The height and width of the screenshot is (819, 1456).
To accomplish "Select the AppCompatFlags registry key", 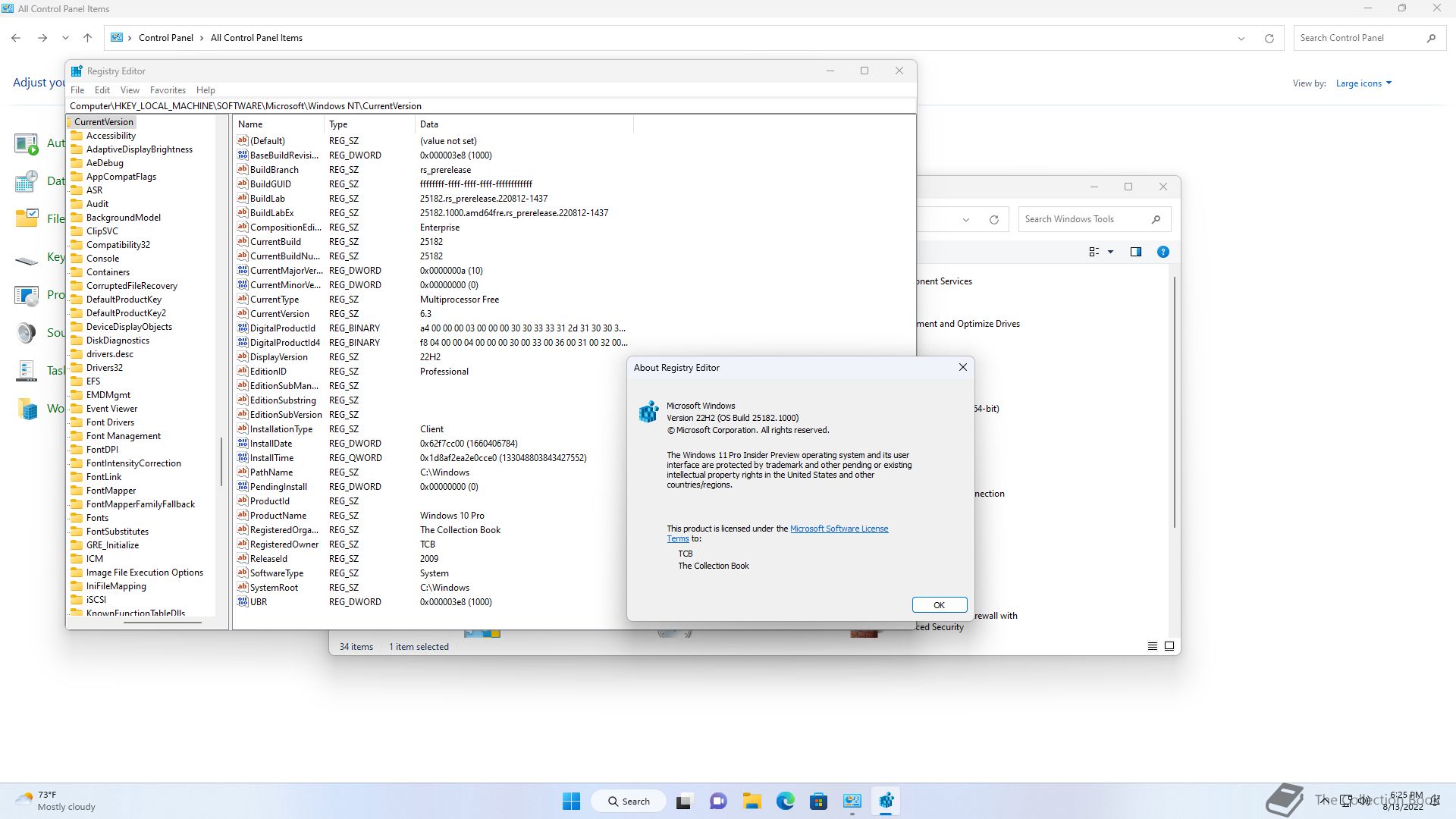I will coord(121,177).
